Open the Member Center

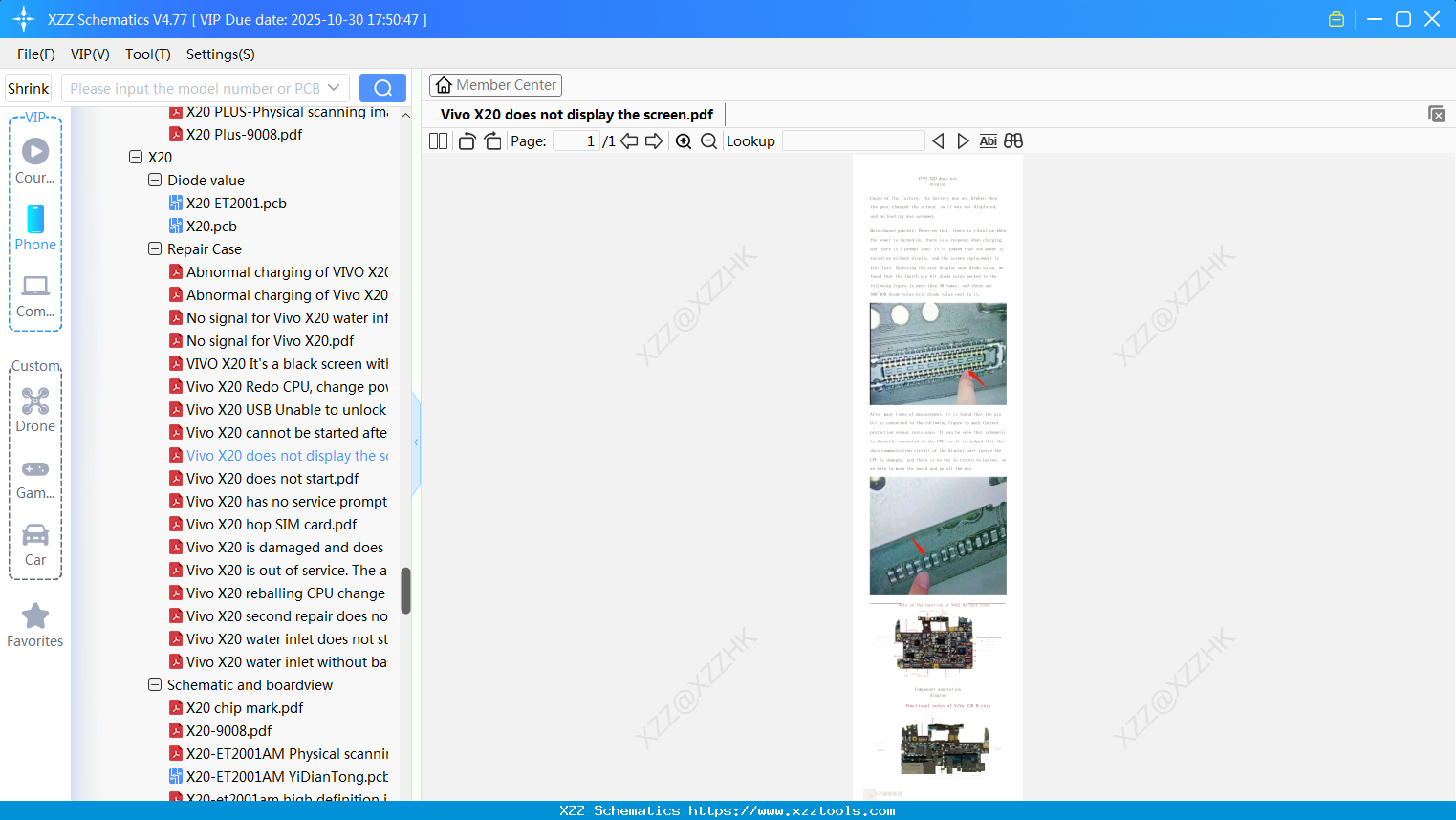point(495,85)
